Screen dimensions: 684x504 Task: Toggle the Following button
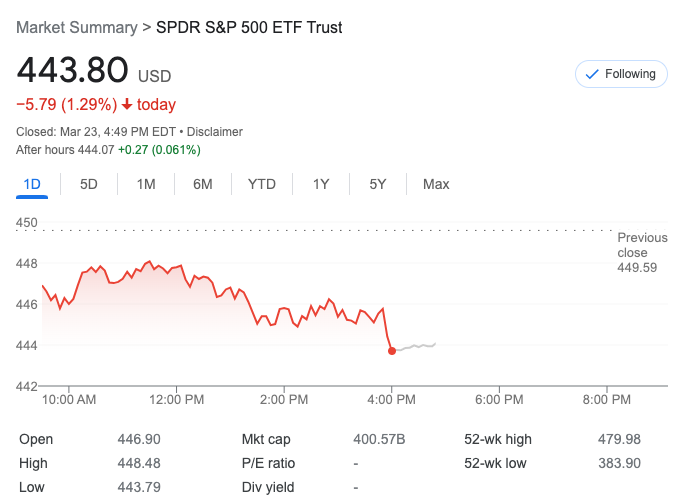click(x=621, y=74)
